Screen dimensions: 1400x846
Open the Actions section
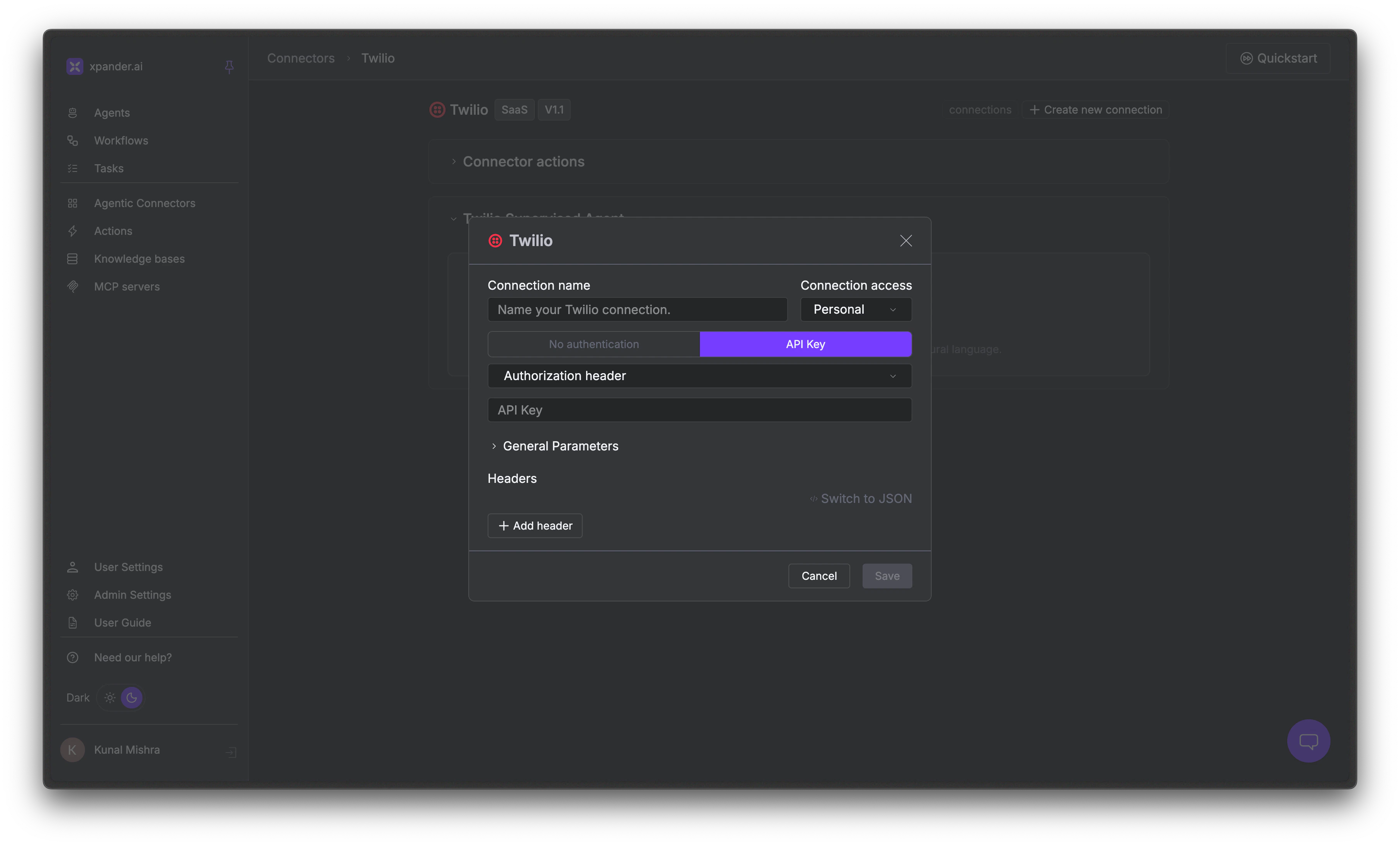114,231
